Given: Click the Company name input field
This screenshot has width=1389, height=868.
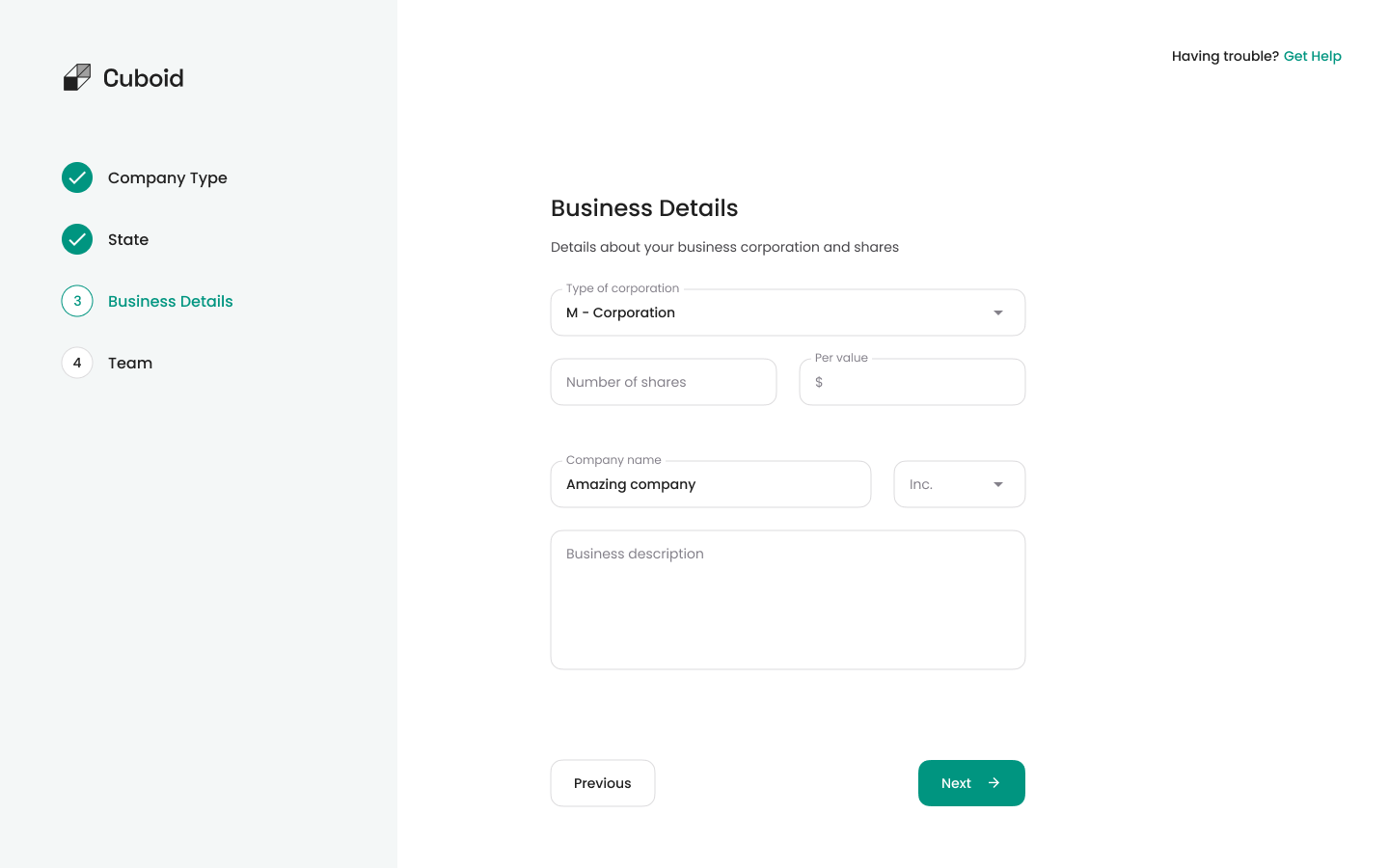Looking at the screenshot, I should pos(711,484).
